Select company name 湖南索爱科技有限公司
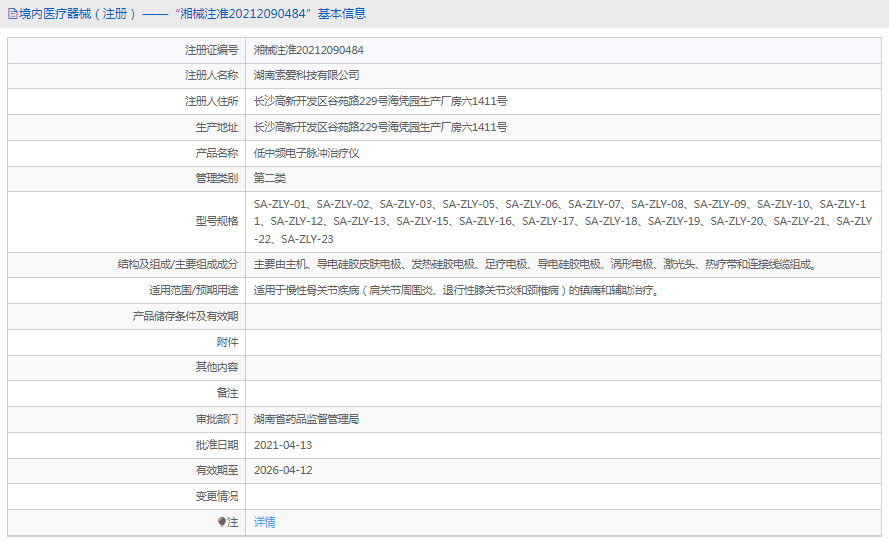Viewport: 889px width, 541px height. [306, 75]
